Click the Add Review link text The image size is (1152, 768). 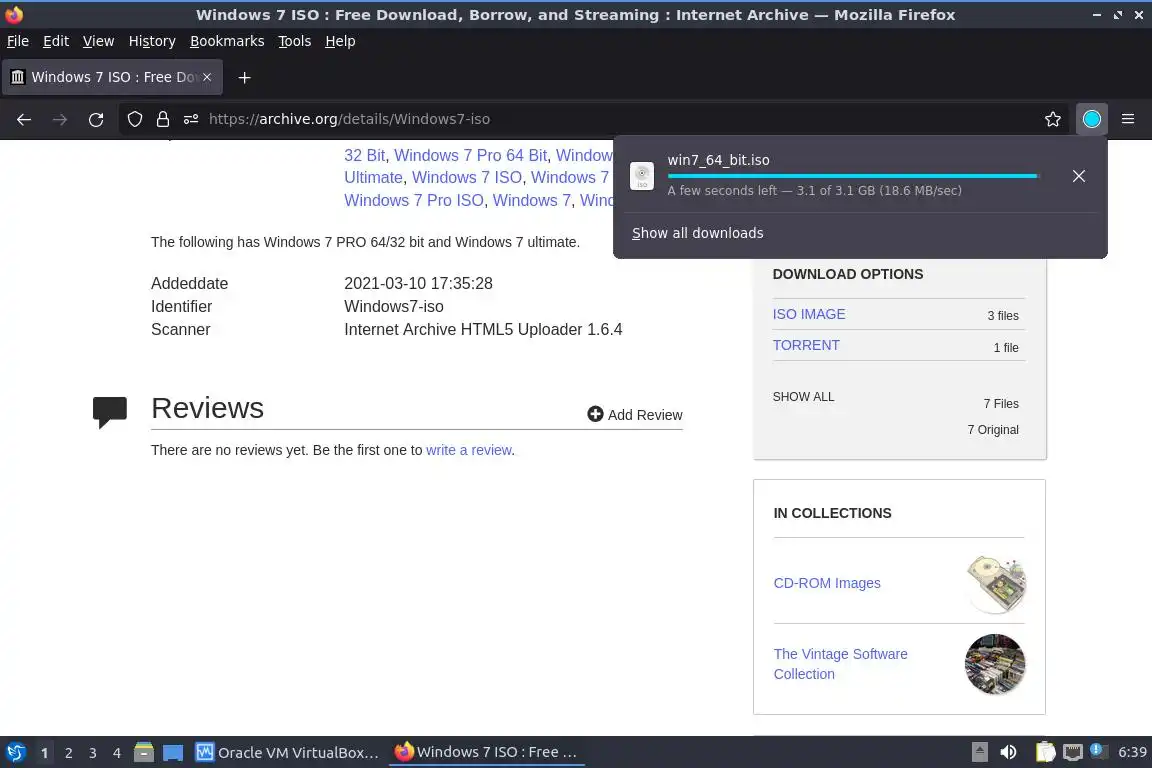(x=645, y=414)
